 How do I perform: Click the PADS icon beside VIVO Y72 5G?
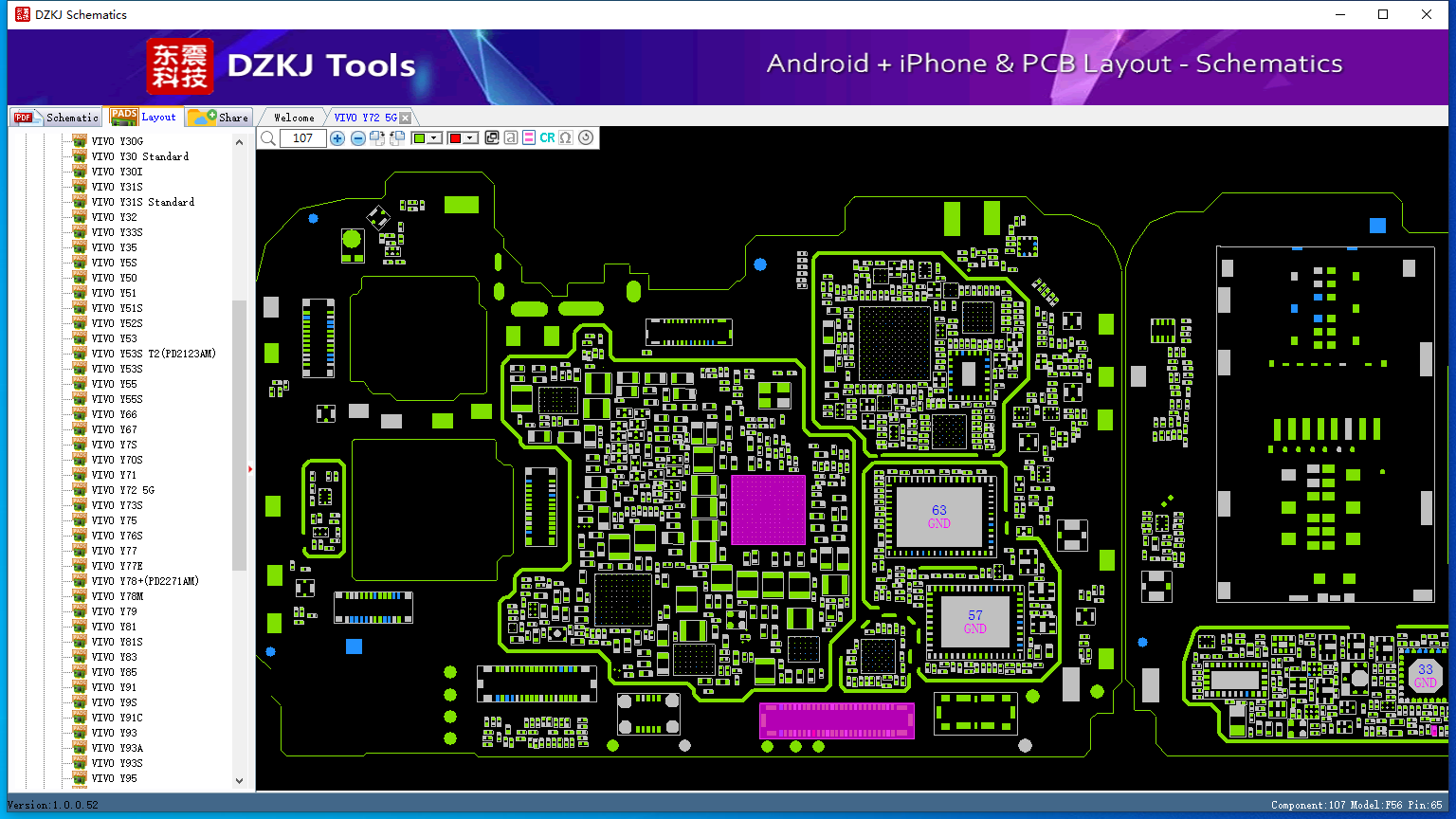pyautogui.click(x=80, y=490)
